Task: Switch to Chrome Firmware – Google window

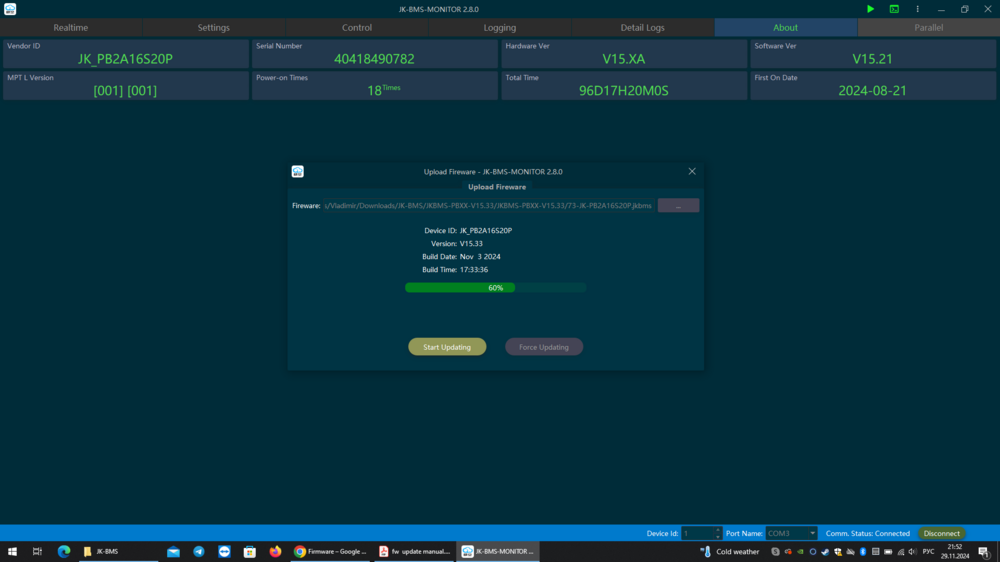Action: (330, 552)
